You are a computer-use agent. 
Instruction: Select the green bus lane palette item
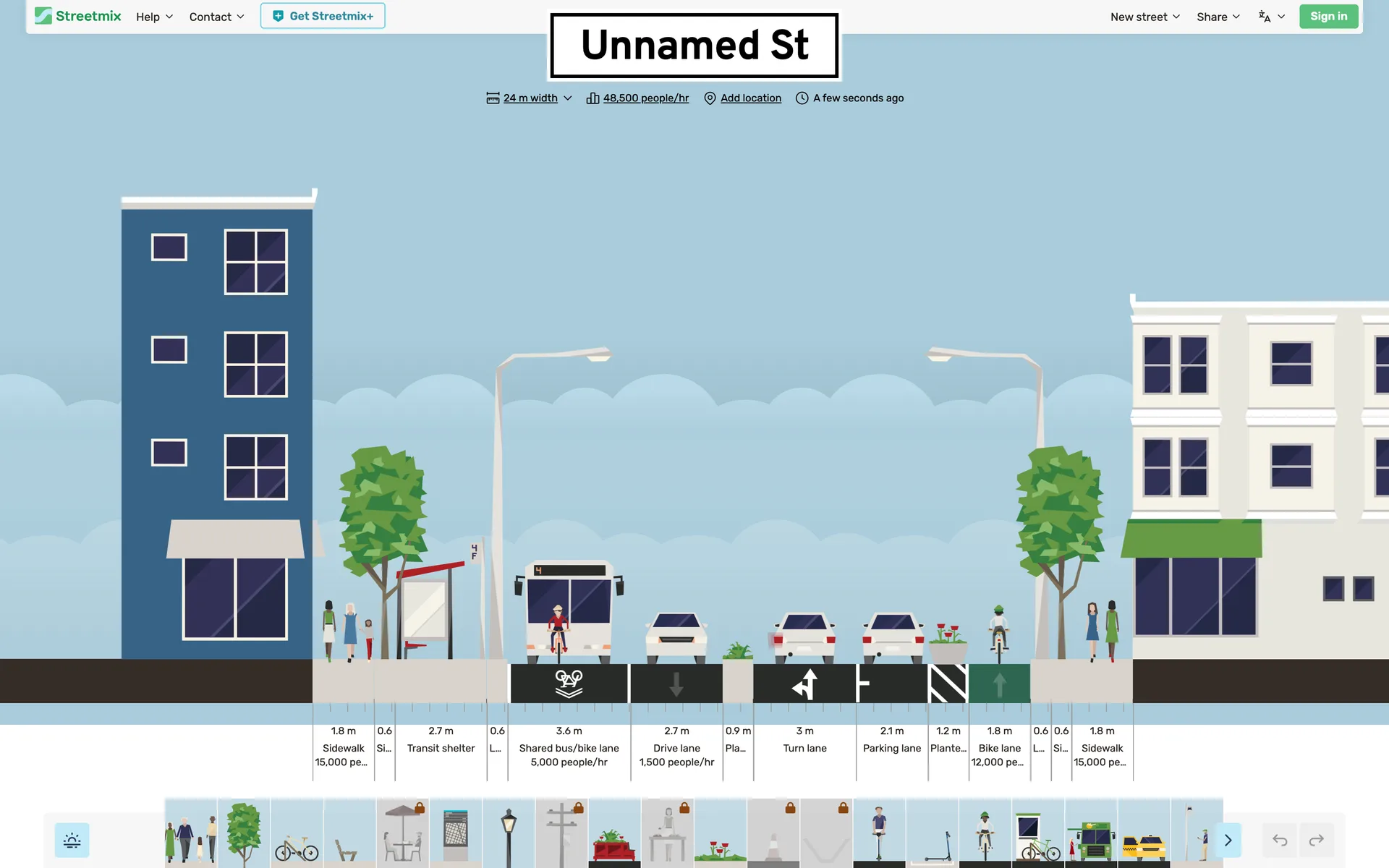point(1090,833)
